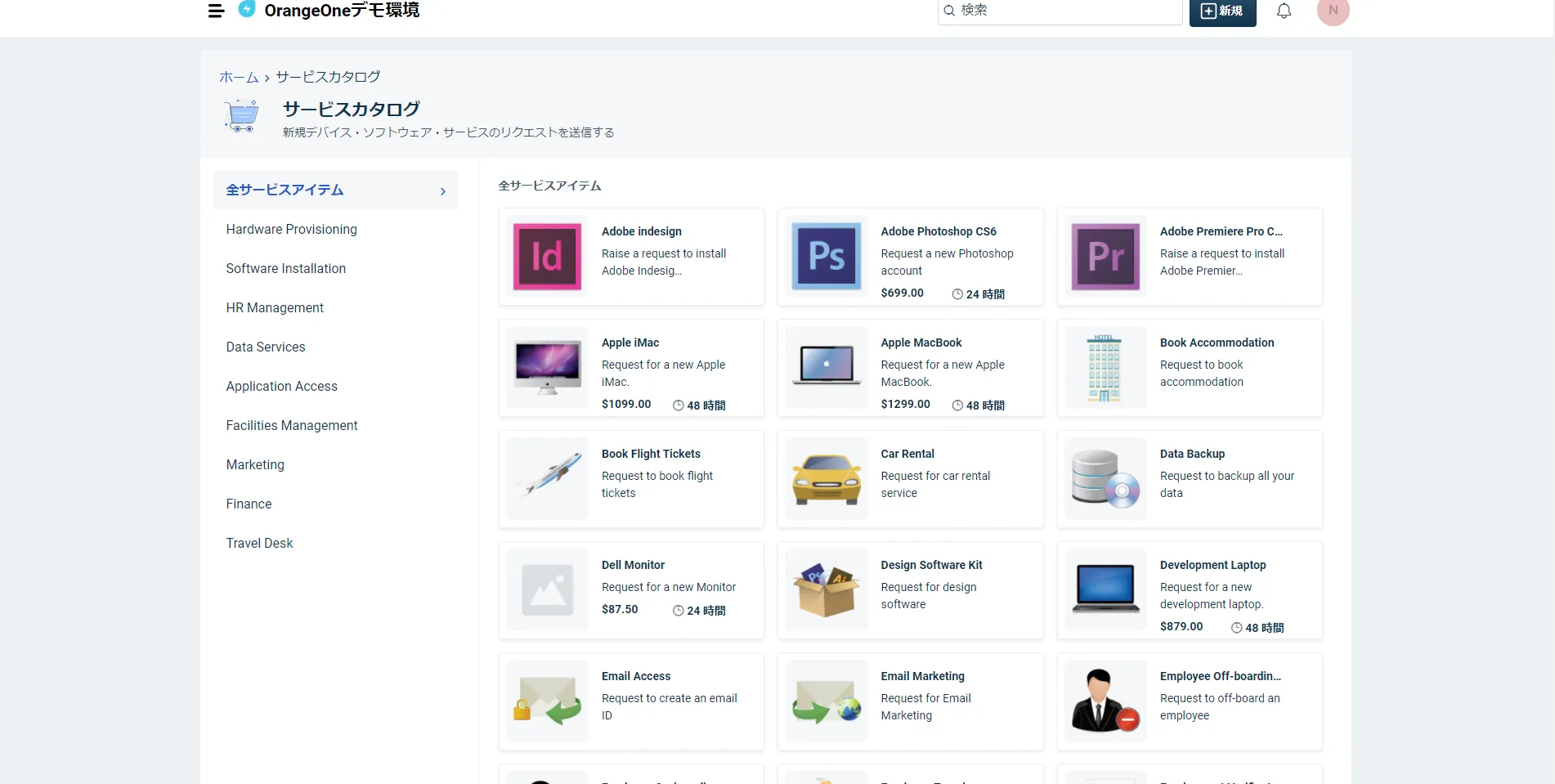Select Travel Desk category

pos(259,544)
